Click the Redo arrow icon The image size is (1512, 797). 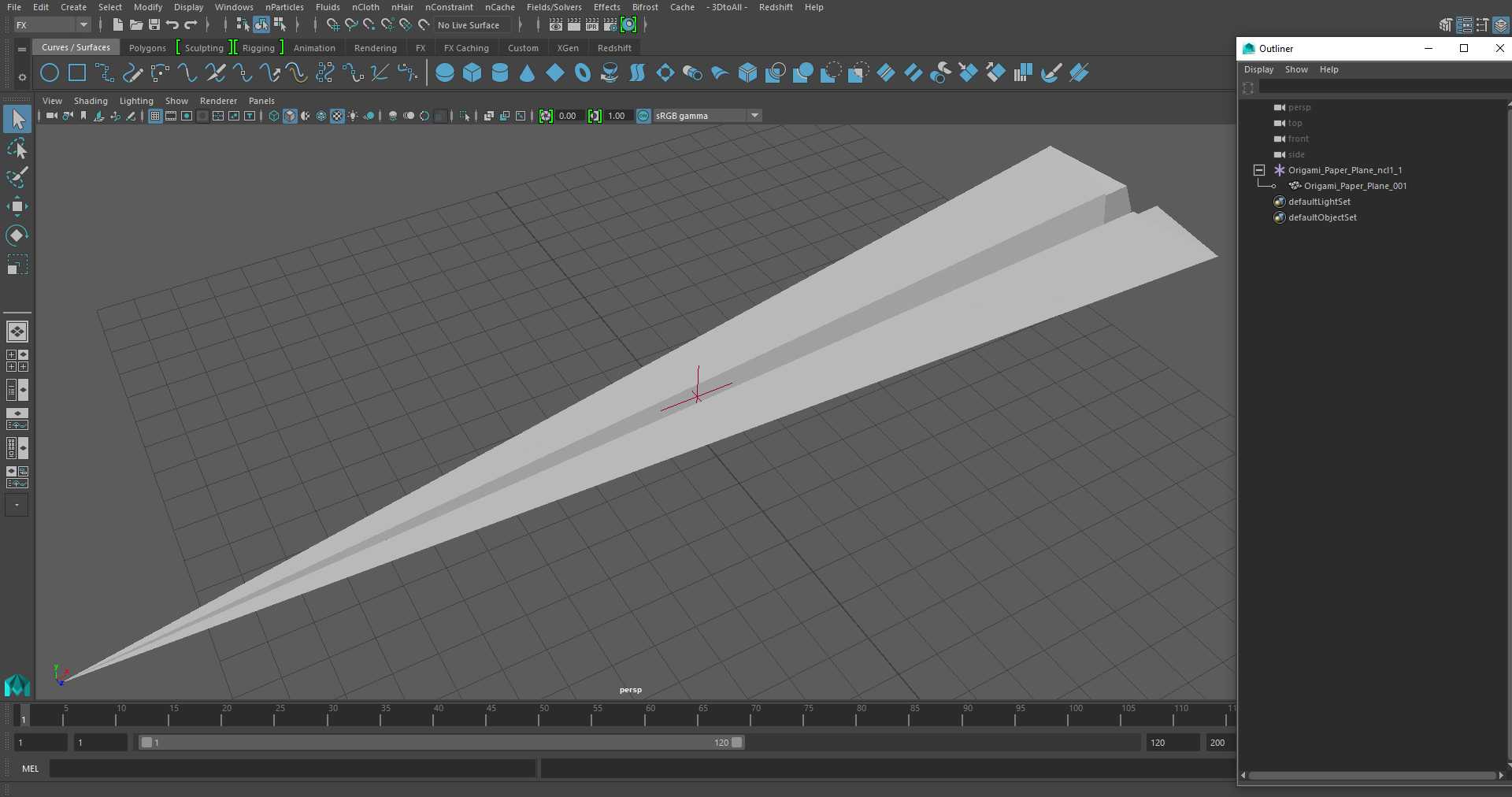click(191, 25)
